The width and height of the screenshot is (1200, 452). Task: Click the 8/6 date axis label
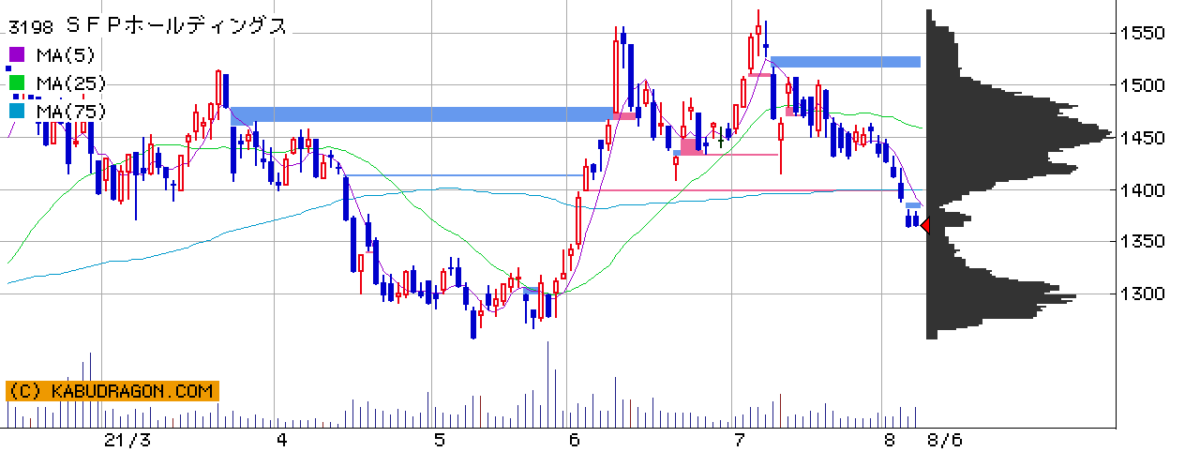[944, 440]
